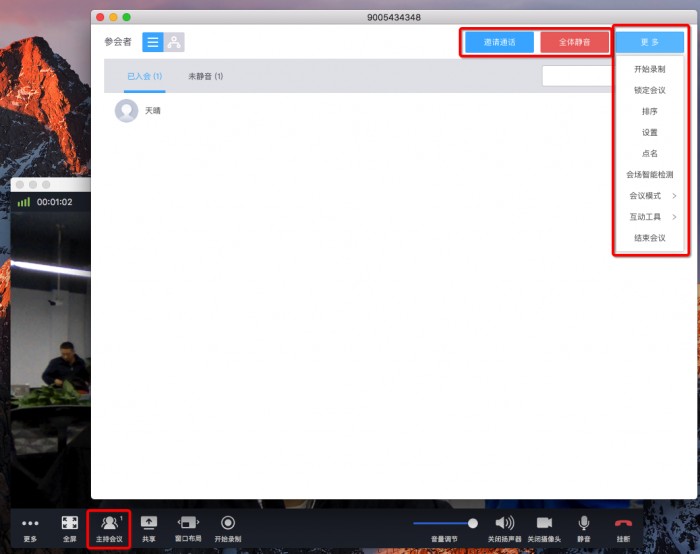This screenshot has width=700, height=554.
Task: Switch to list view of participants
Action: coord(153,42)
